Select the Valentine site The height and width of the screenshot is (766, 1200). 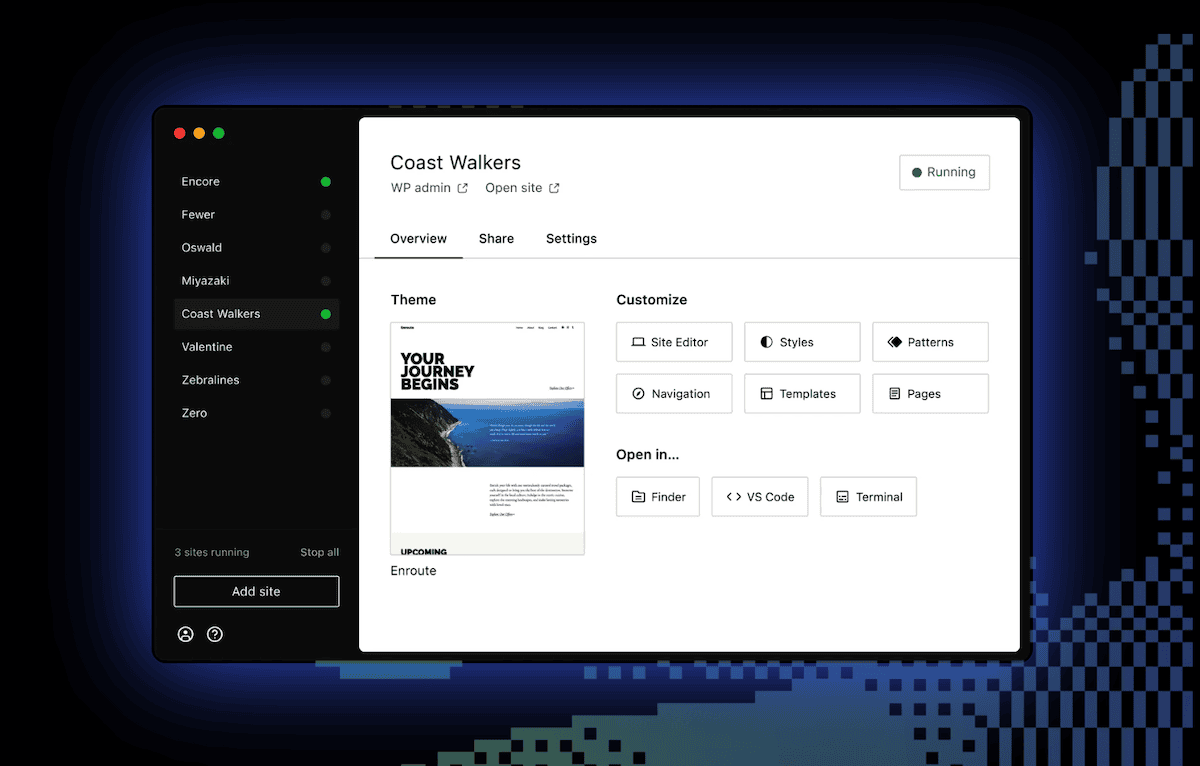[x=256, y=347]
